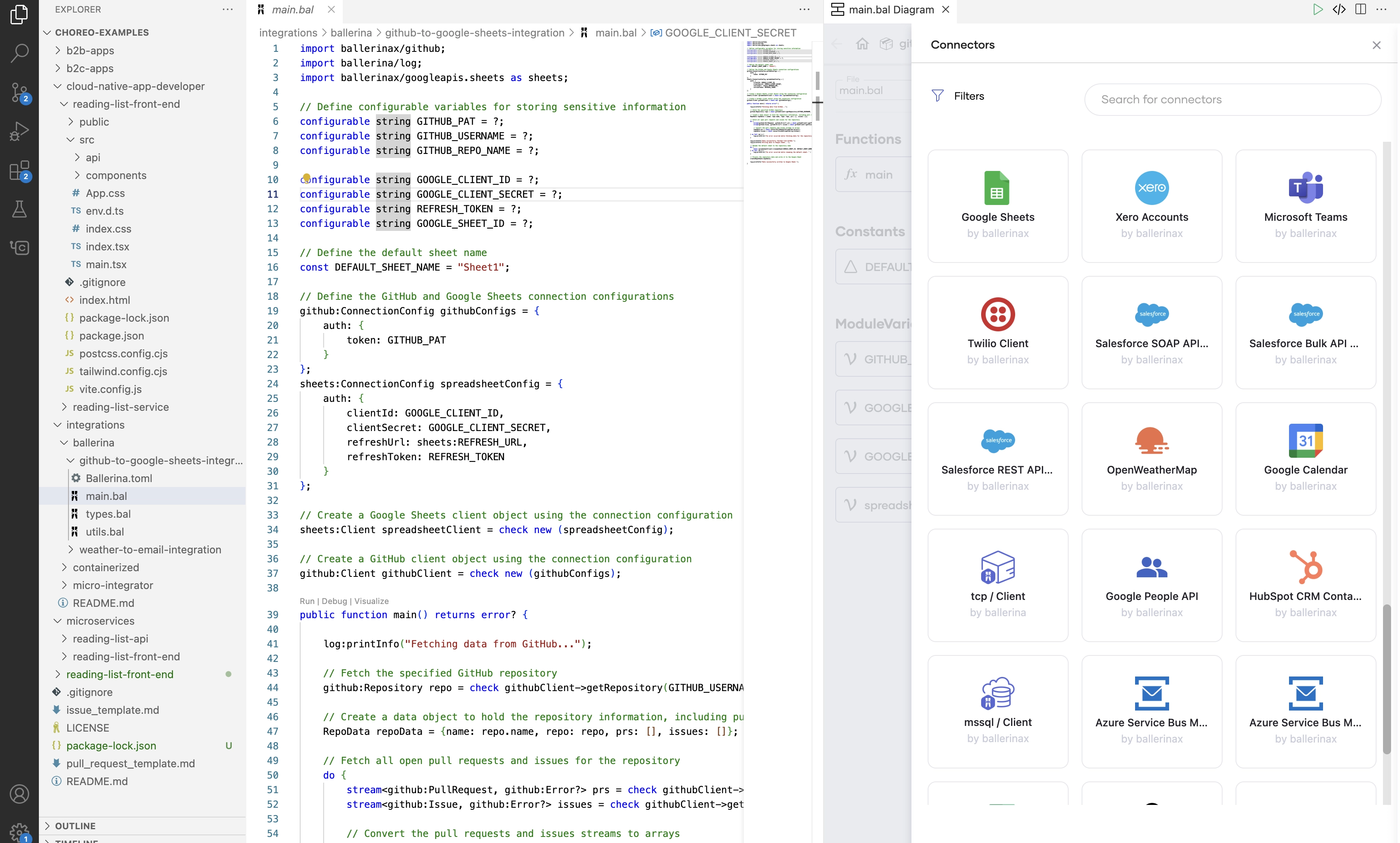
Task: Open LICENSE file in explorer
Action: (x=142, y=728)
